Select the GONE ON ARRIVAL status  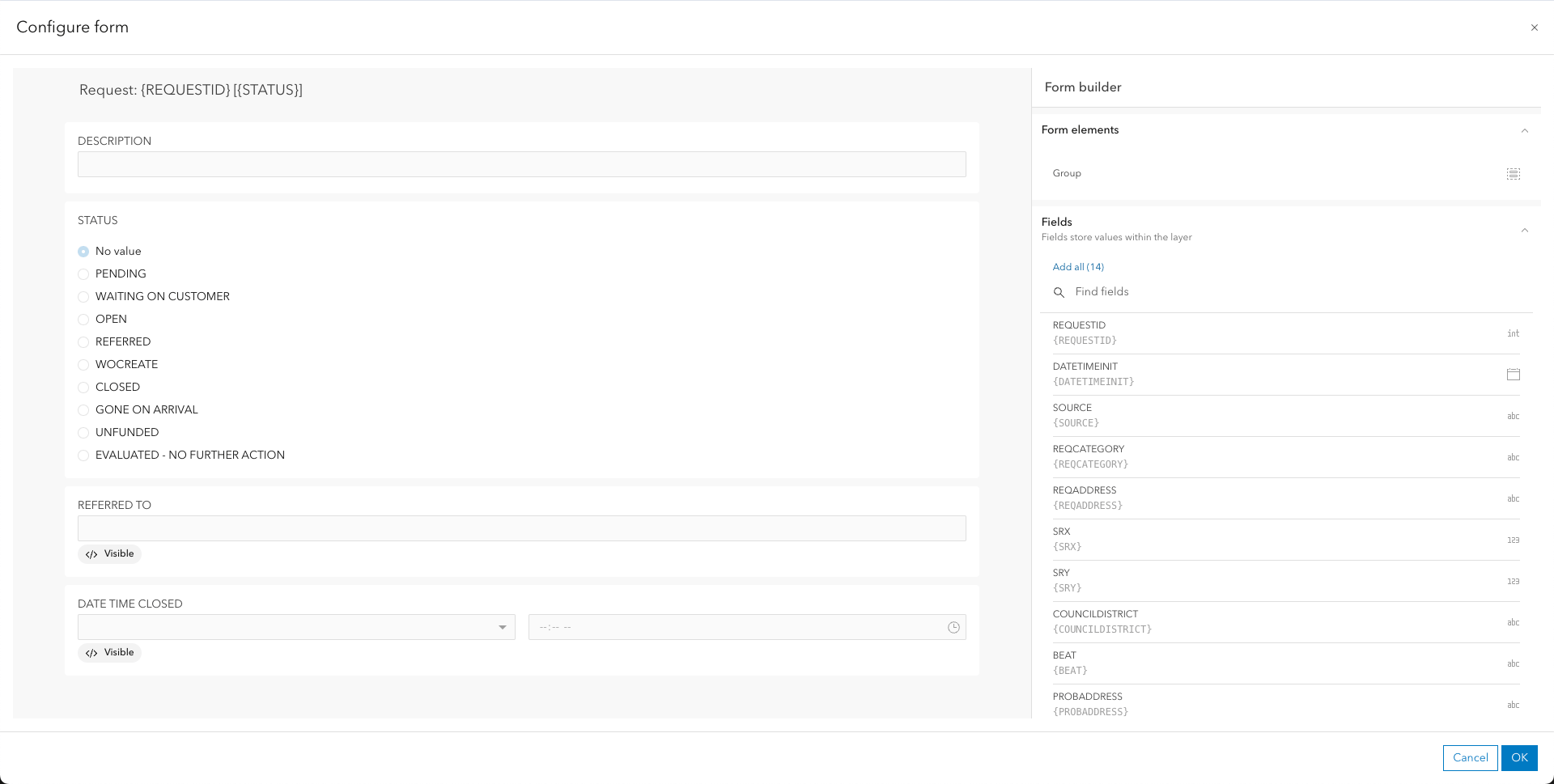tap(83, 409)
